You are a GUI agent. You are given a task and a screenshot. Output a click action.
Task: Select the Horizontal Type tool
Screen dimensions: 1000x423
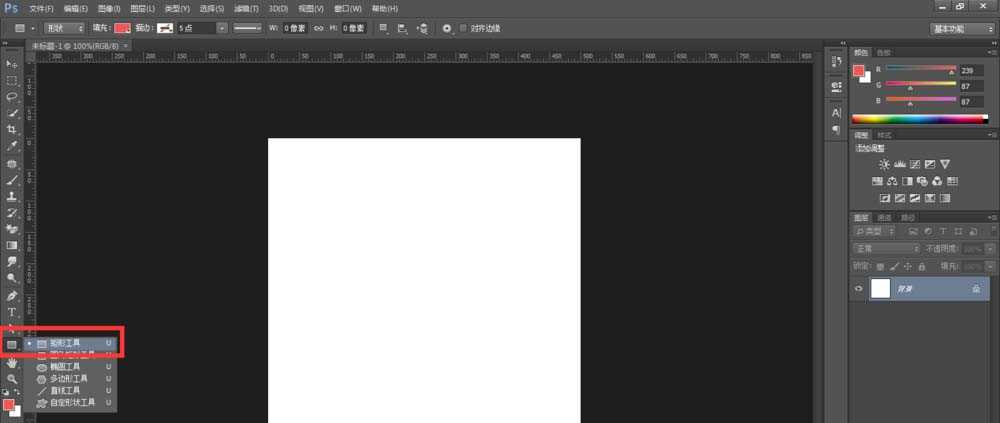[12, 312]
